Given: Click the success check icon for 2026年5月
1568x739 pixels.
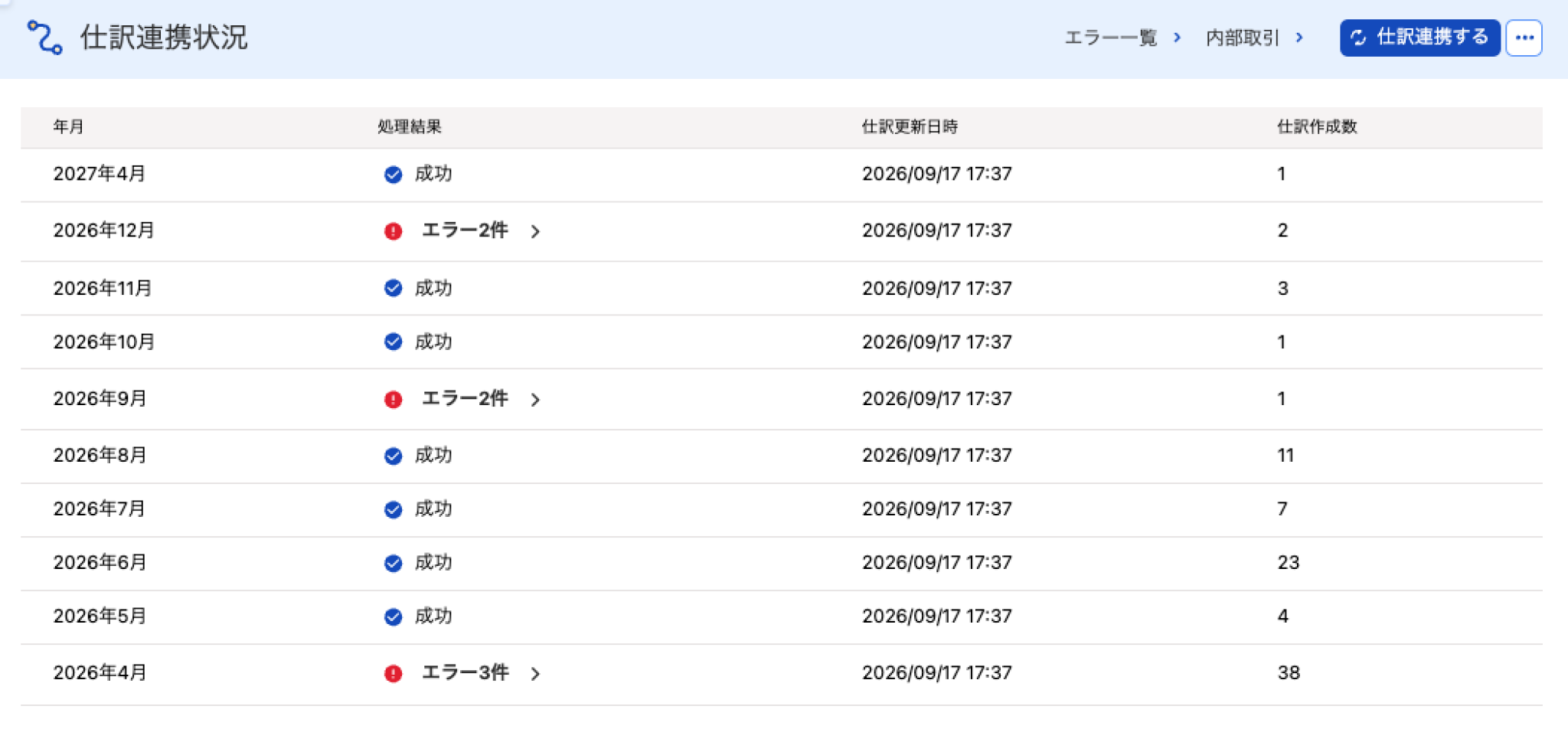Looking at the screenshot, I should (393, 617).
